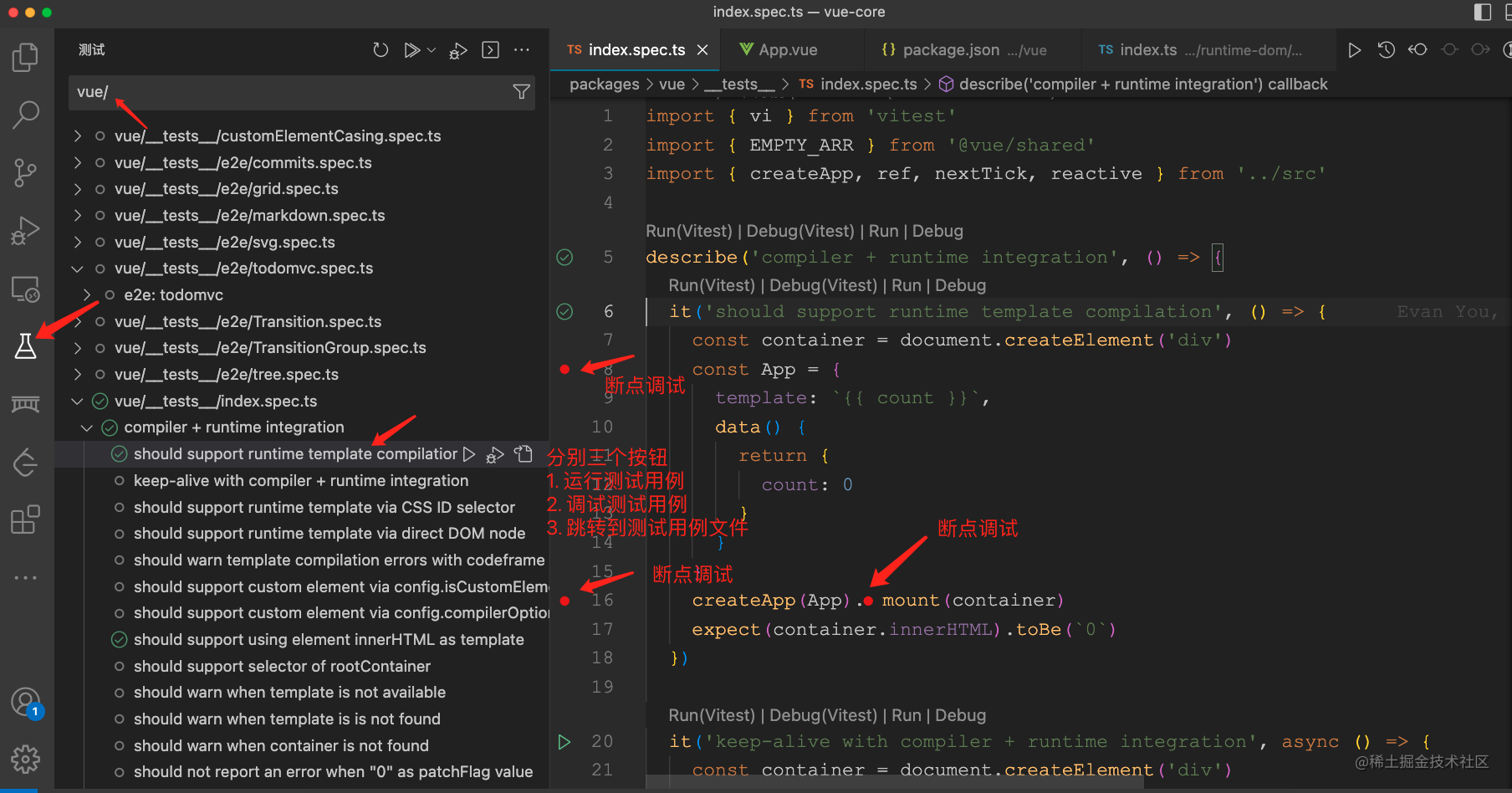1512x793 pixels.
Task: Click Run(Vitest) above the describe line
Action: tap(688, 231)
